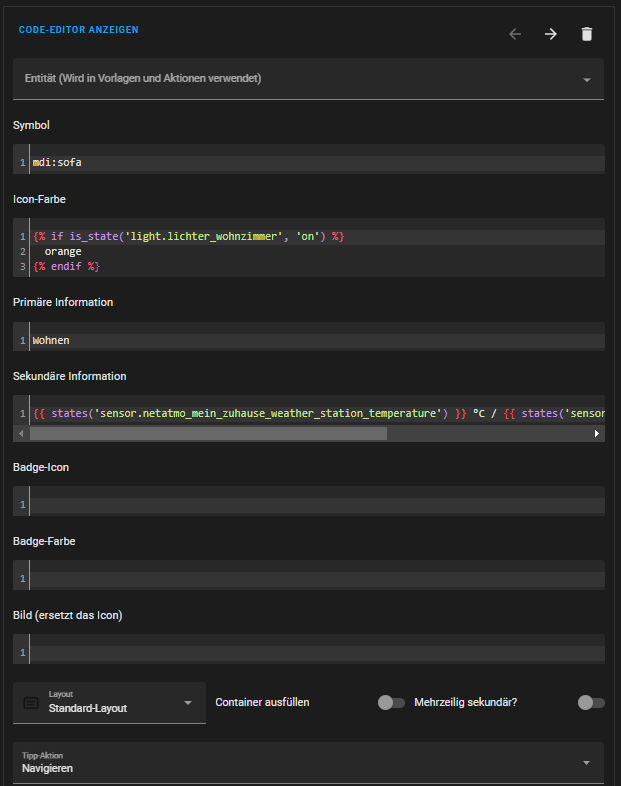Click the Mehrzeilig sekundär? label text

pyautogui.click(x=466, y=702)
